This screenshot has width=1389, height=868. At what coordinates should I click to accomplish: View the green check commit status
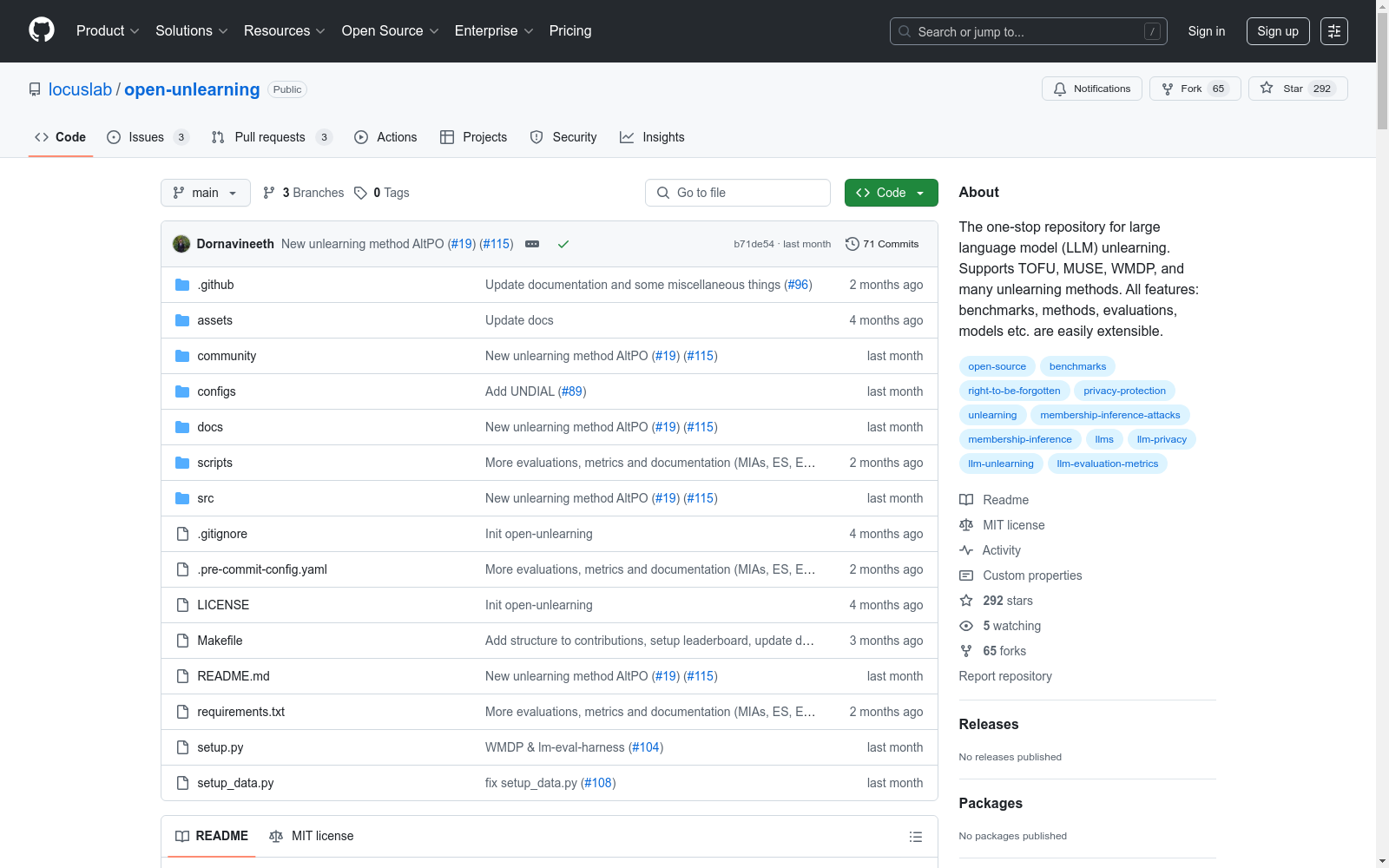pos(563,244)
